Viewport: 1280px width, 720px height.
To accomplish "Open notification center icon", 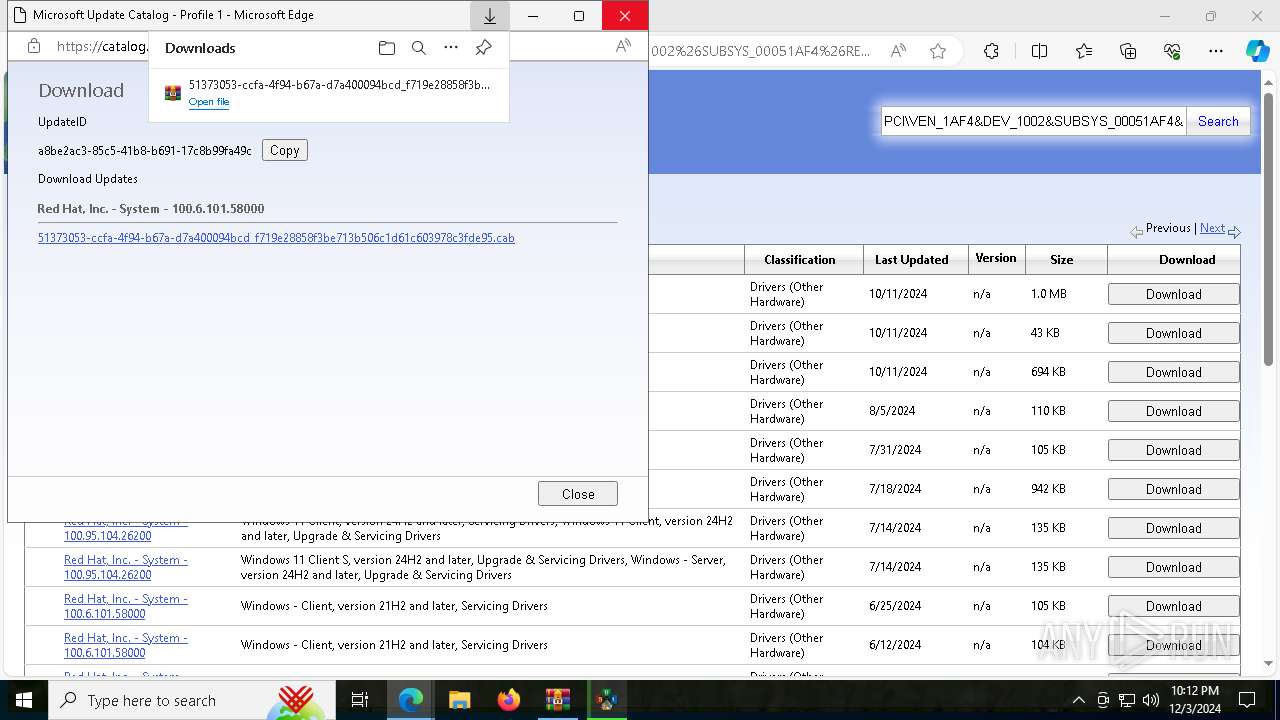I will click(x=1247, y=700).
